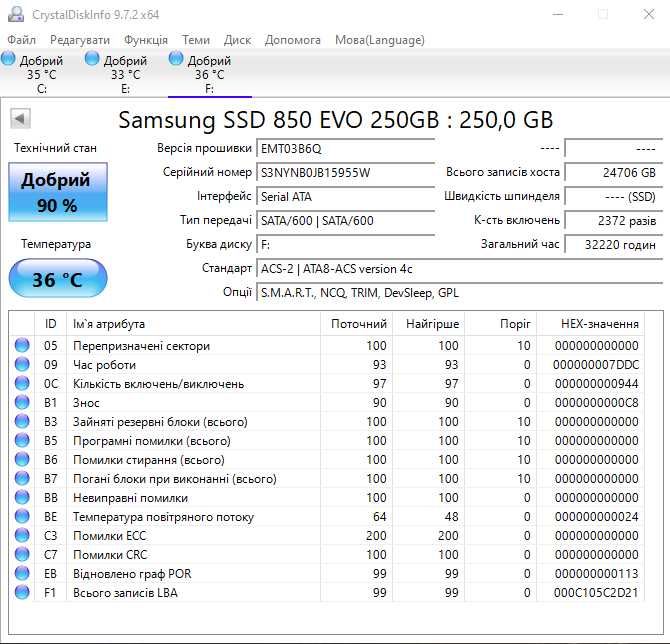Open the Функція menu
The height and width of the screenshot is (644, 670).
tap(146, 40)
